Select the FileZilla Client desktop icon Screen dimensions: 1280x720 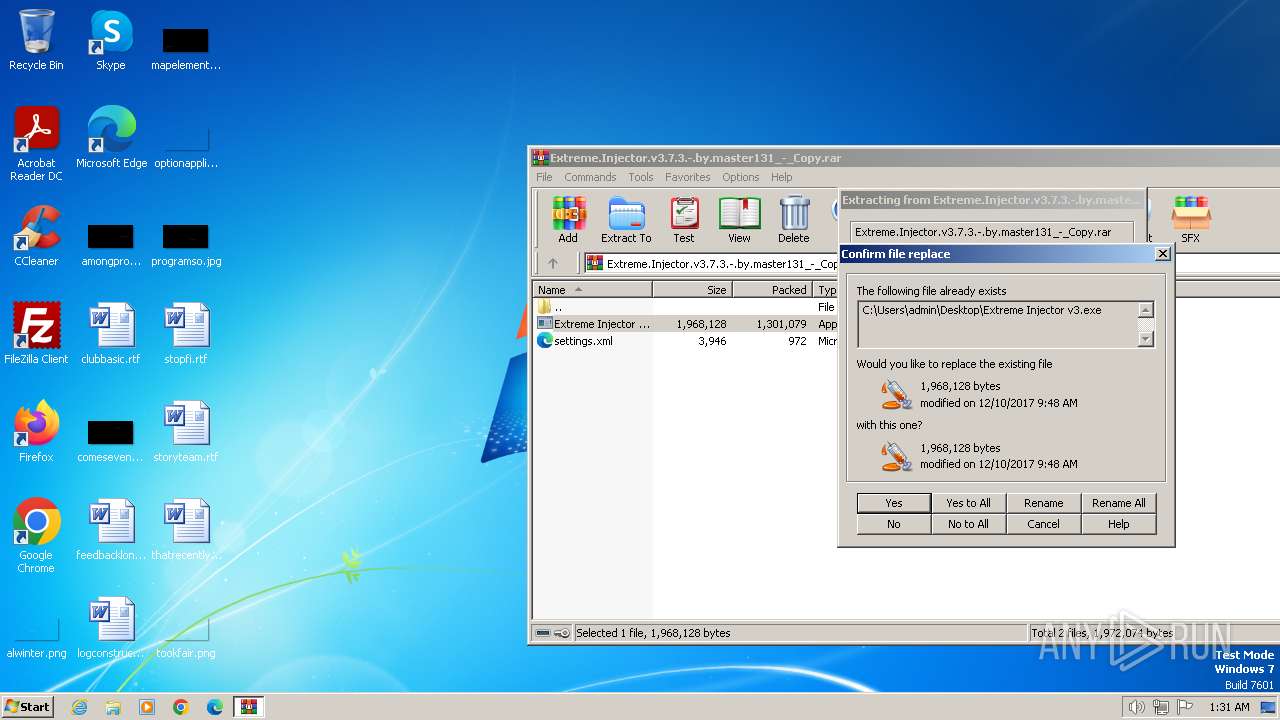point(36,333)
